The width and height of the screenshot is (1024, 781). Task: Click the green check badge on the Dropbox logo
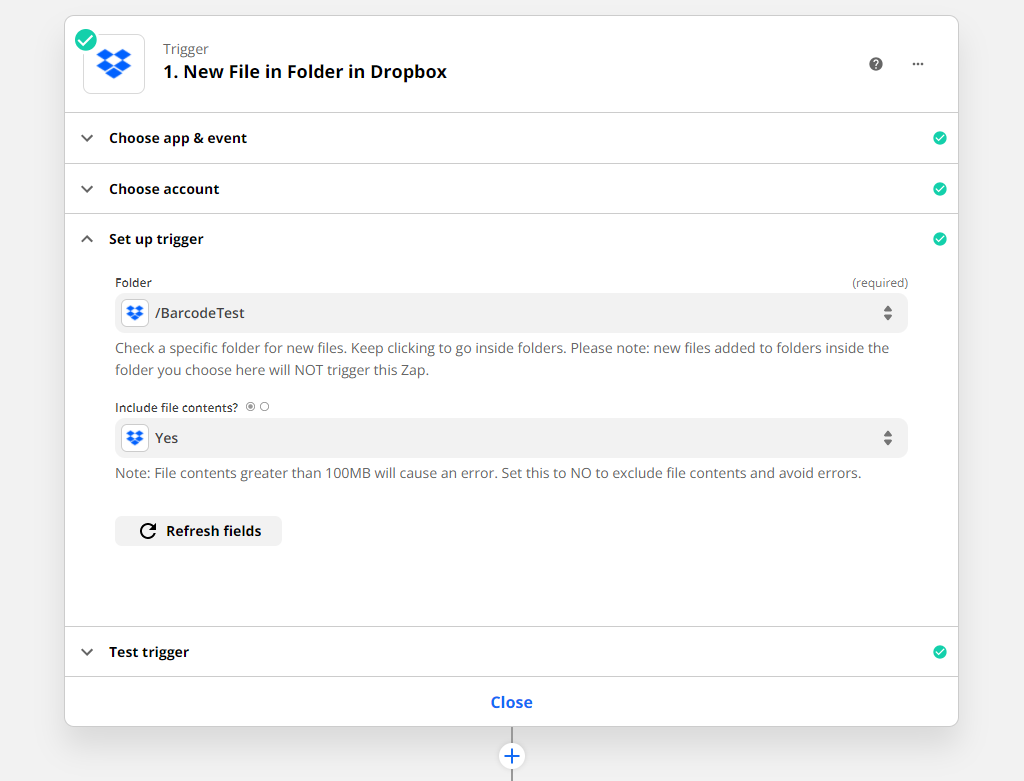[86, 40]
